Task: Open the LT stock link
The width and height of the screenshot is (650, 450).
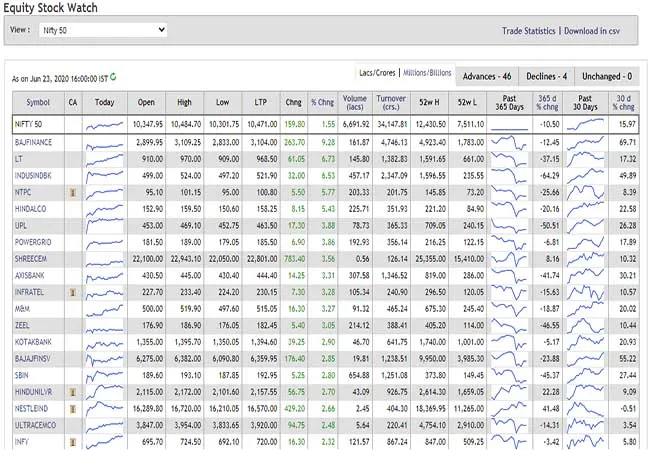Action: 19,159
